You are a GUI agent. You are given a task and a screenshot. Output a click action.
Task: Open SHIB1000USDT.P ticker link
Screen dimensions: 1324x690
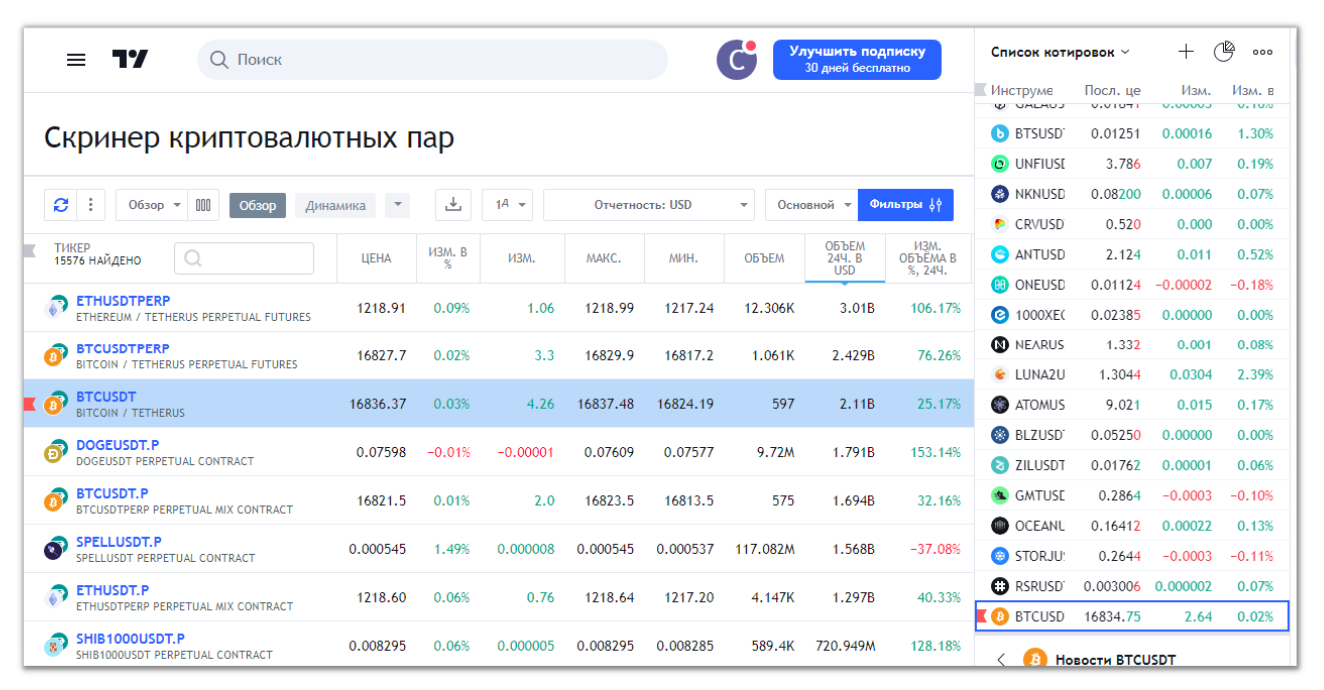tap(130, 638)
